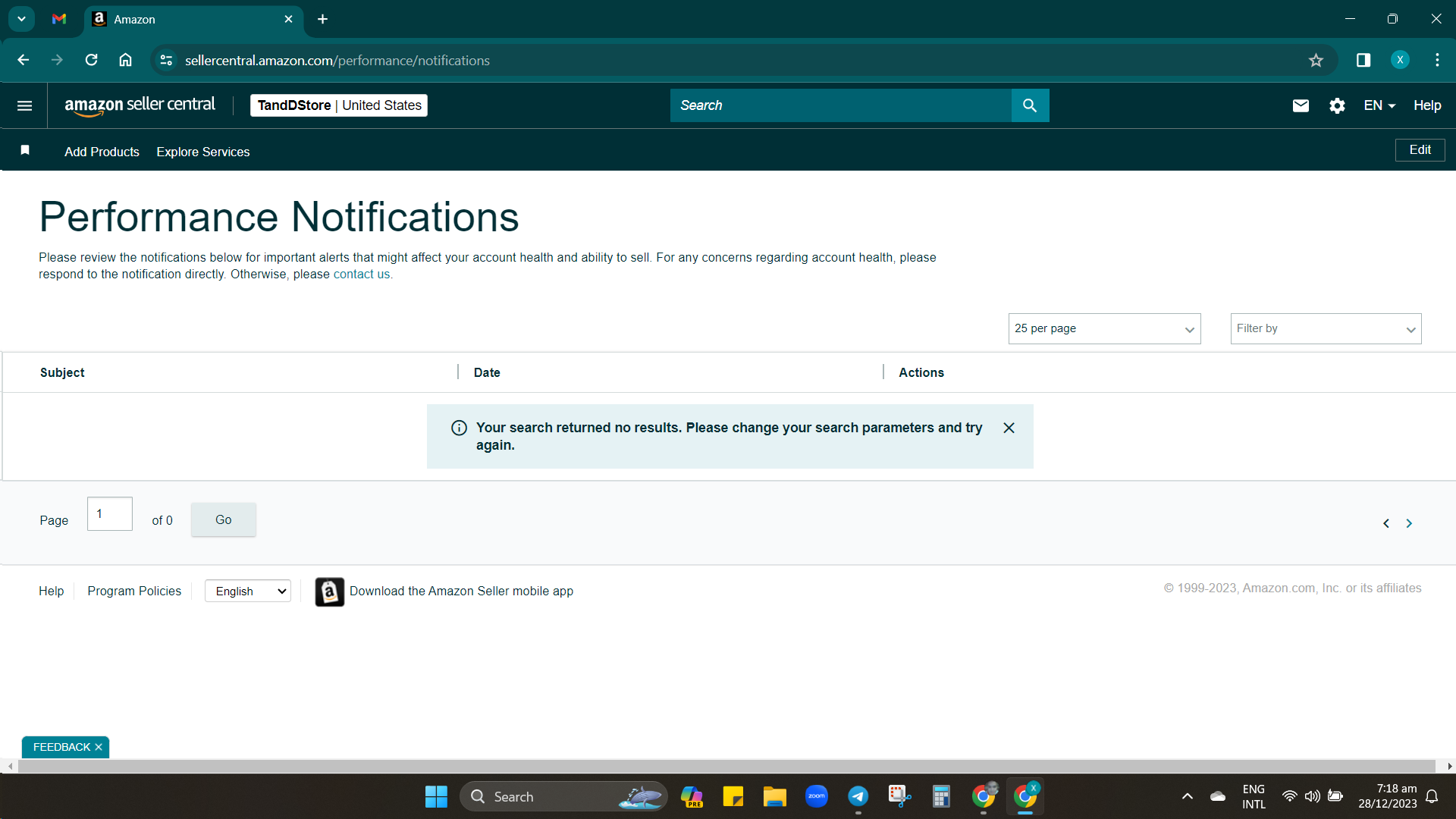This screenshot has height=819, width=1456.
Task: Open the TandDStore United States account switcher
Action: click(339, 105)
